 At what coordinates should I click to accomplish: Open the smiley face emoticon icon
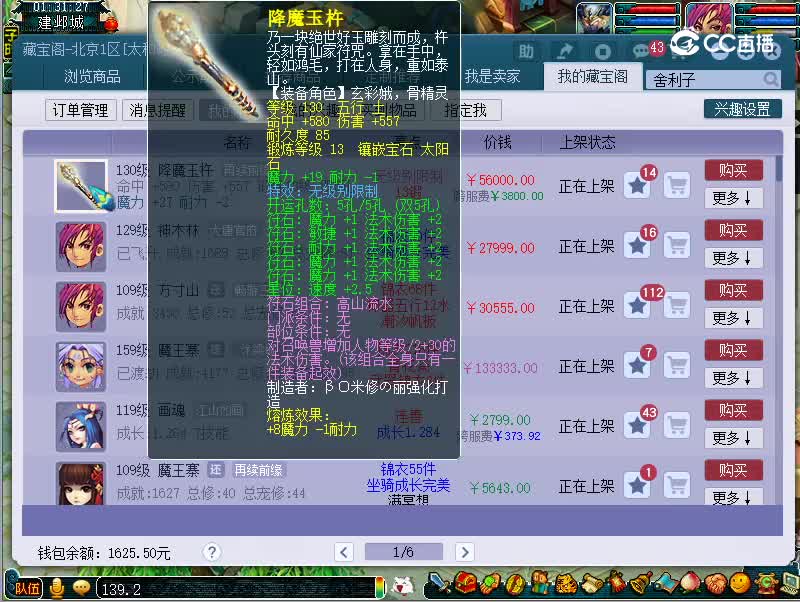click(740, 584)
